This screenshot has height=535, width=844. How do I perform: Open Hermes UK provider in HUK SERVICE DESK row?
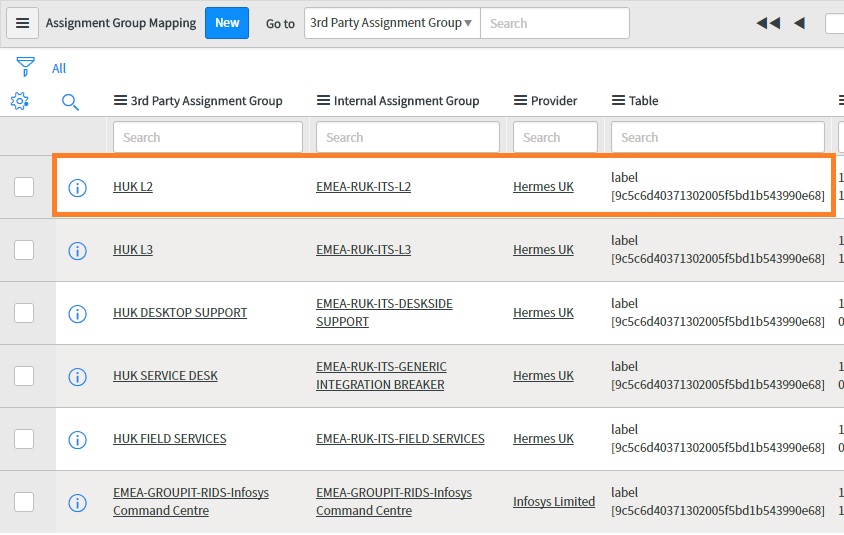(x=543, y=376)
